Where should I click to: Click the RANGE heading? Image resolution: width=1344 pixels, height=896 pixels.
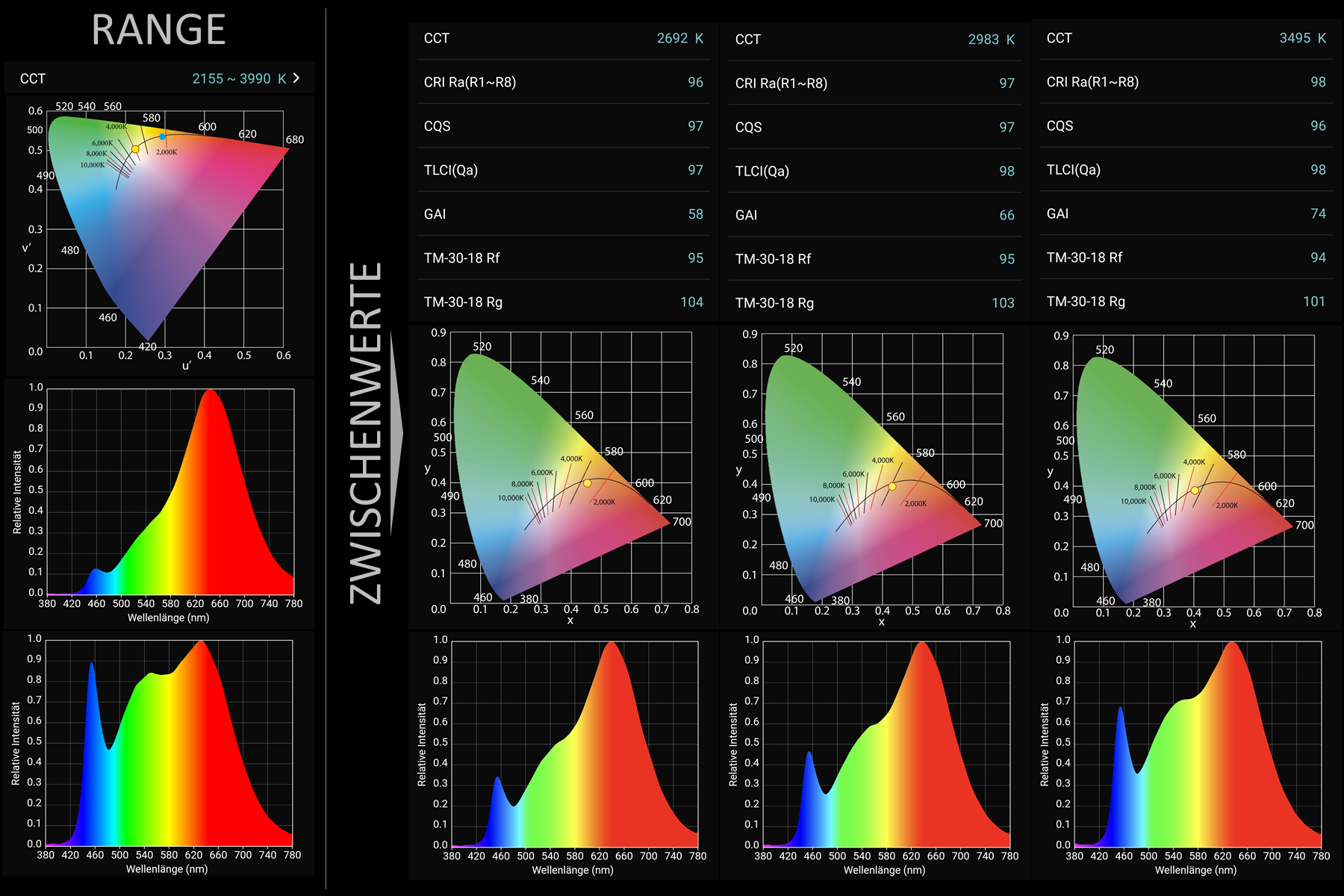[x=158, y=31]
